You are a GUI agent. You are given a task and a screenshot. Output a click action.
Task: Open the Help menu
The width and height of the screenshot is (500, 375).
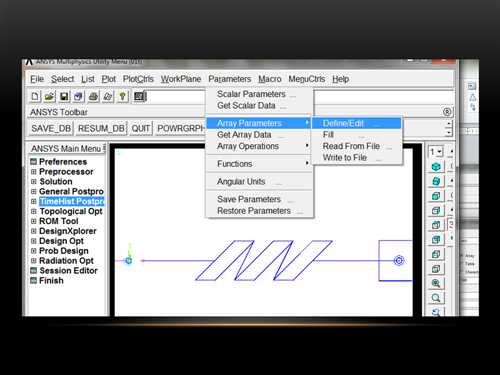[x=341, y=79]
